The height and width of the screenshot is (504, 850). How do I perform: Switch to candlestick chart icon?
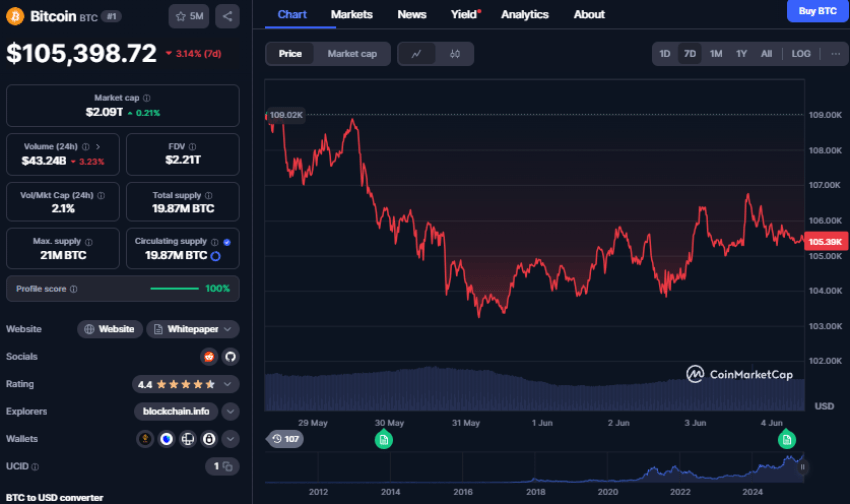pos(455,54)
